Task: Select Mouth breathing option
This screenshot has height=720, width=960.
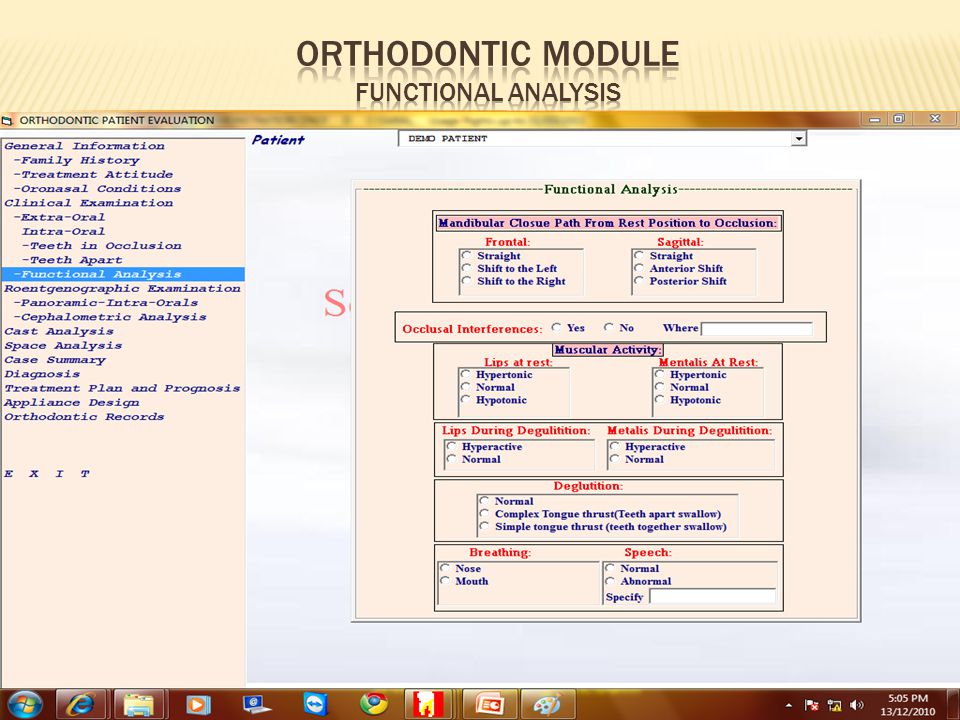Action: pyautogui.click(x=445, y=581)
